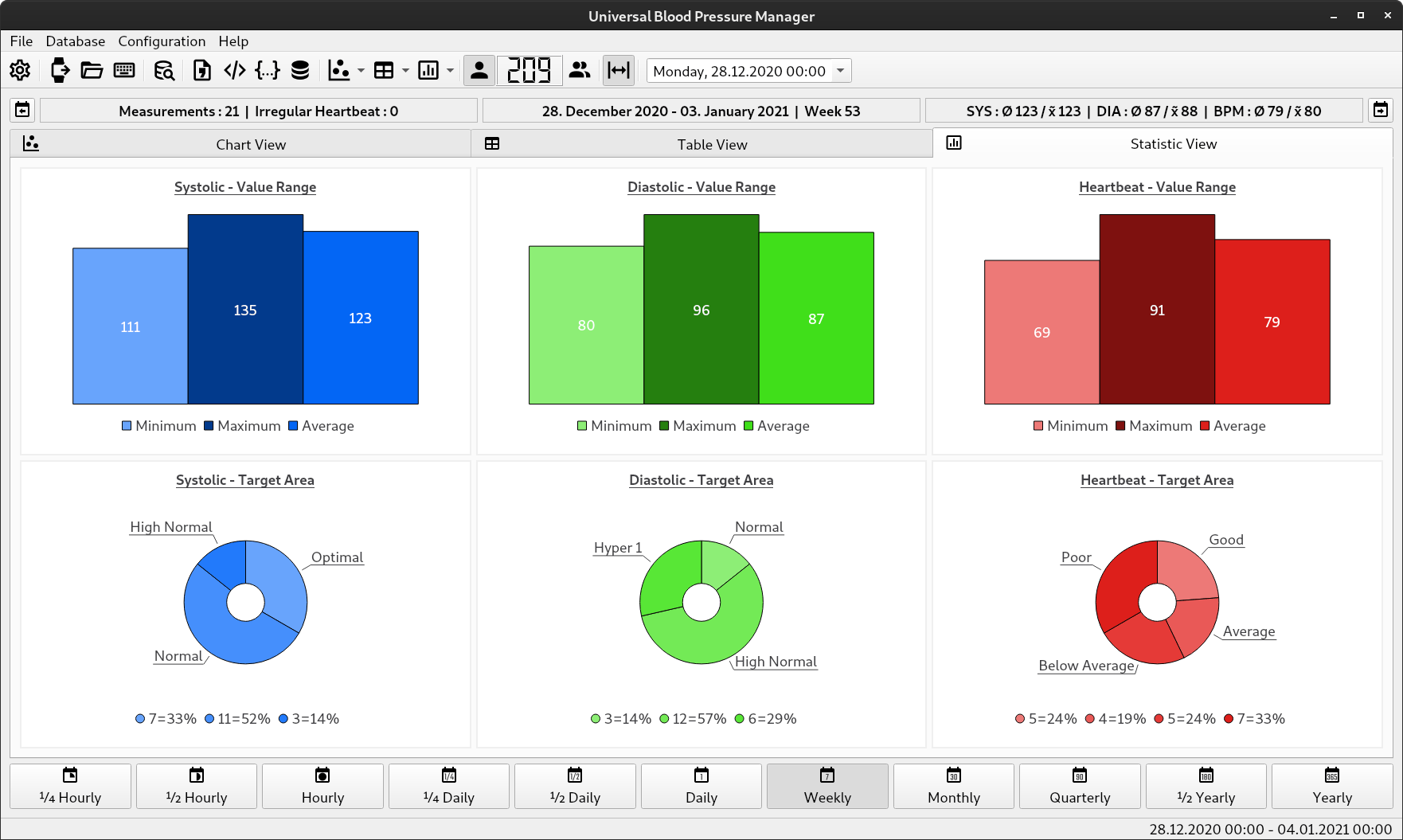1403x840 pixels.
Task: Click the heartbeat Poor pie slice
Action: point(1123,581)
